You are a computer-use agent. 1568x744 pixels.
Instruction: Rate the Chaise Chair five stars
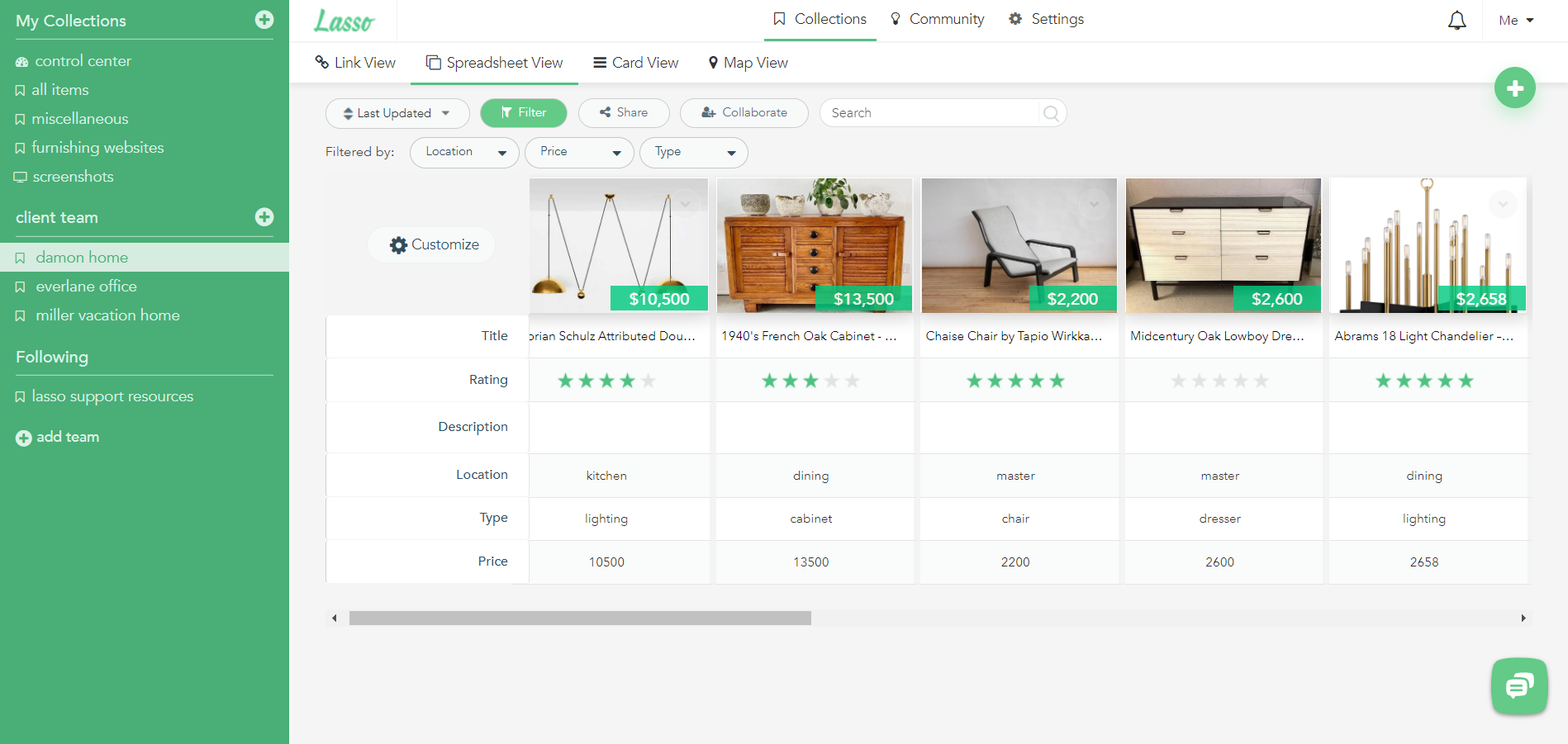[x=1057, y=380]
